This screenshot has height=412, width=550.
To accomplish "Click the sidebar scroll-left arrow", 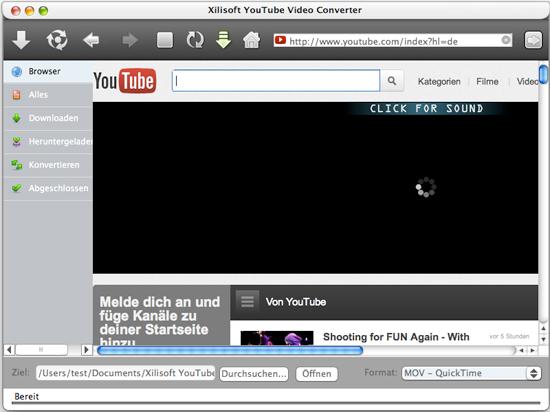I will (9, 350).
